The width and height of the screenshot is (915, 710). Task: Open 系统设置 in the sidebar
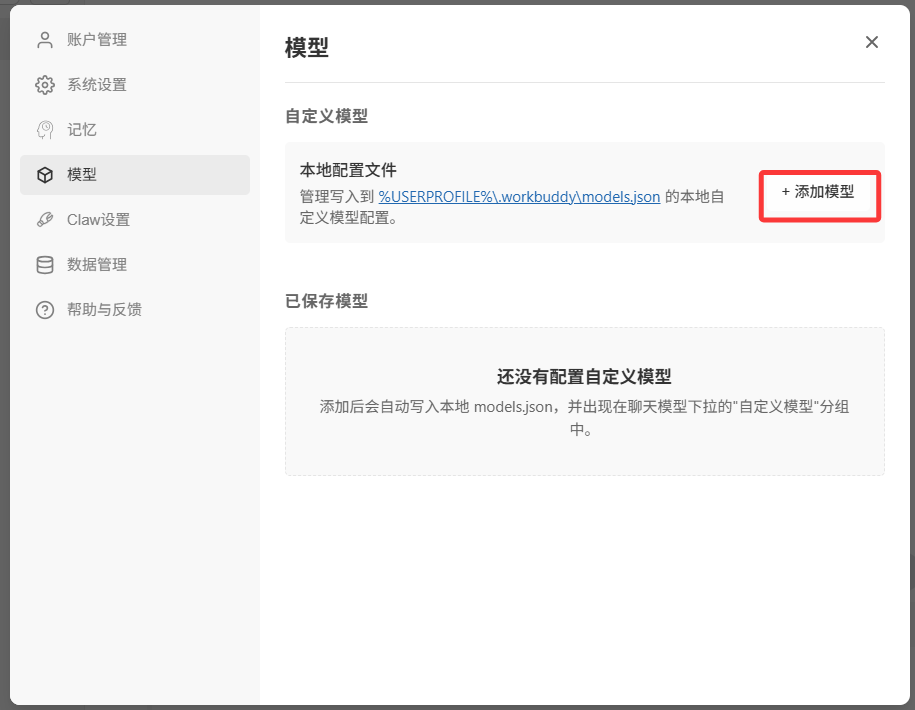[x=135, y=85]
